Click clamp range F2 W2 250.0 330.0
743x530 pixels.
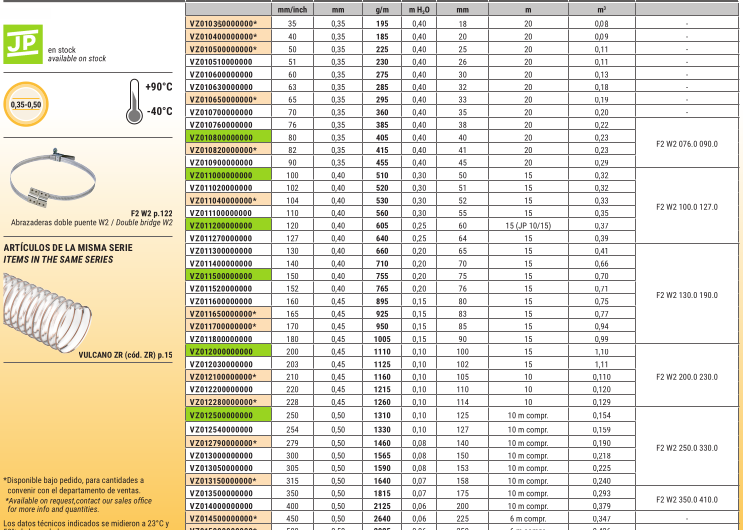click(x=687, y=447)
